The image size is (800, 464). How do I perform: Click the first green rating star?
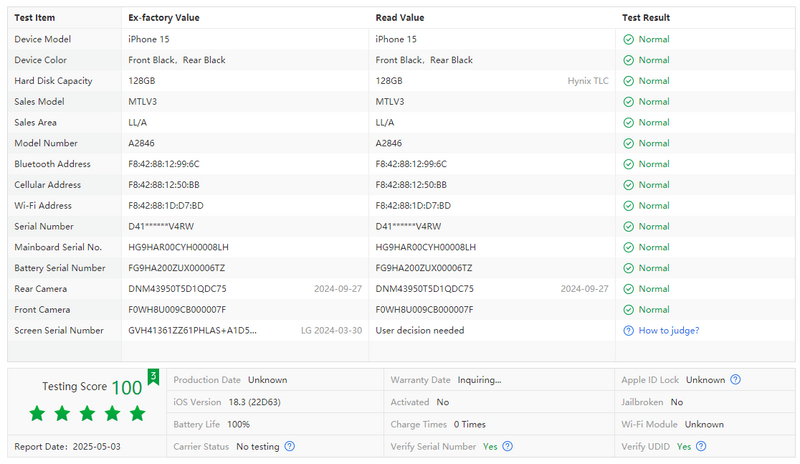click(x=37, y=413)
